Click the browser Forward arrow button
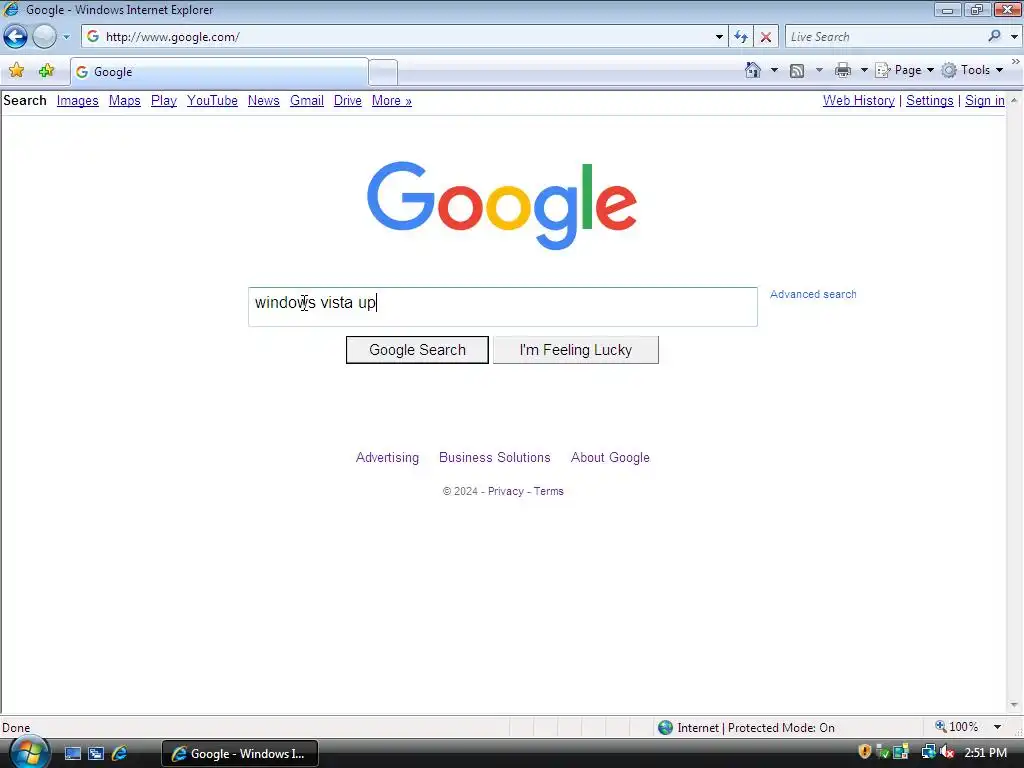This screenshot has height=768, width=1024. pyautogui.click(x=44, y=37)
